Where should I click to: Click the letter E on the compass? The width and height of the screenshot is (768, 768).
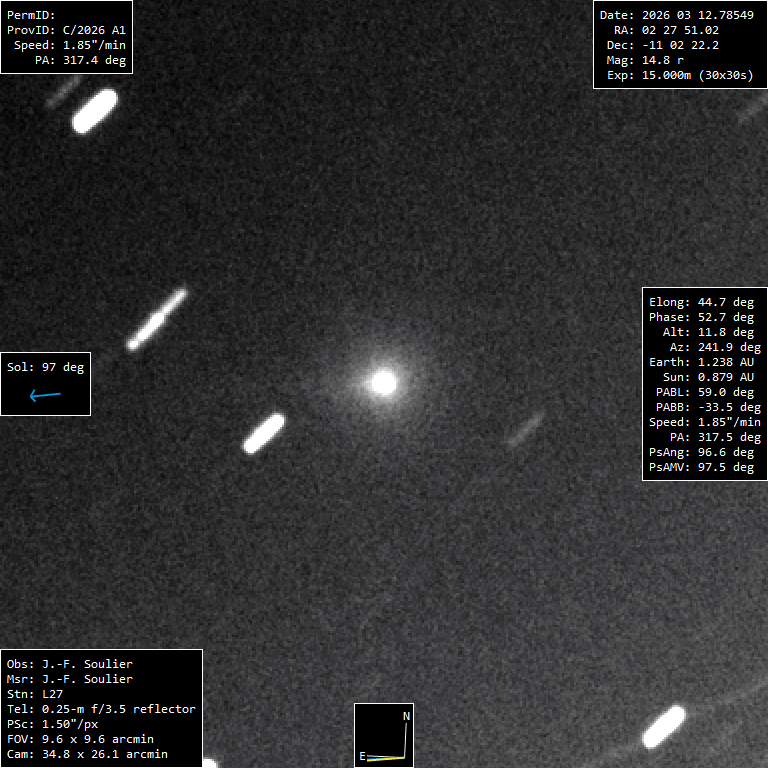coord(362,756)
